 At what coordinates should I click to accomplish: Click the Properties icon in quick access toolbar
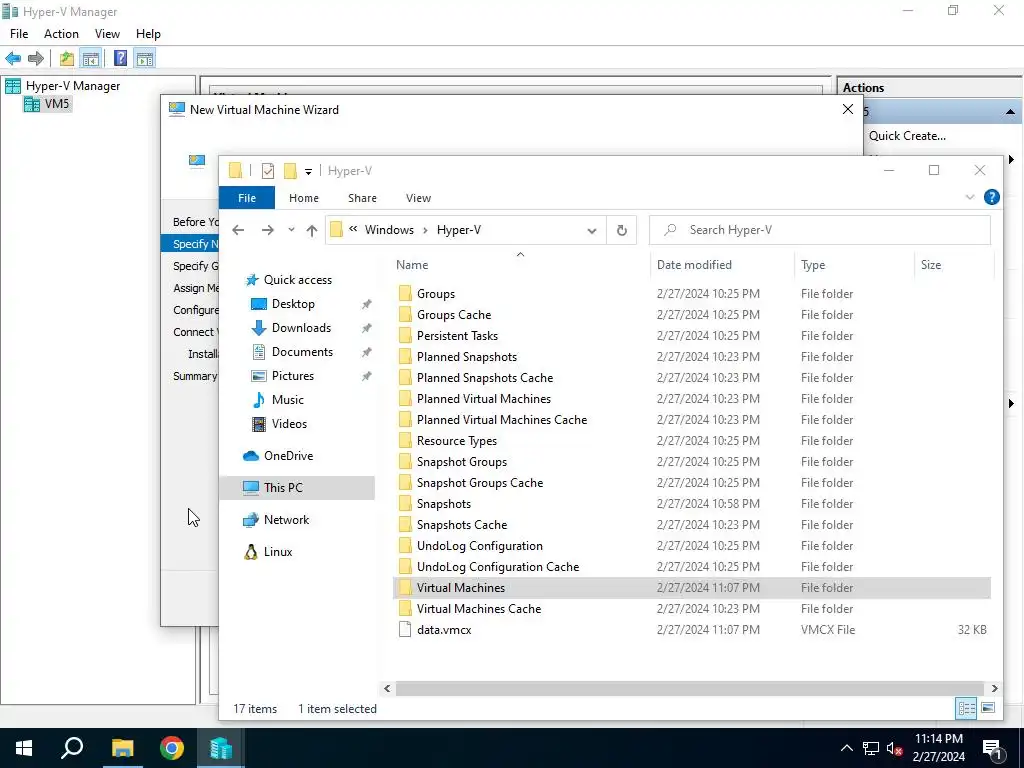268,171
